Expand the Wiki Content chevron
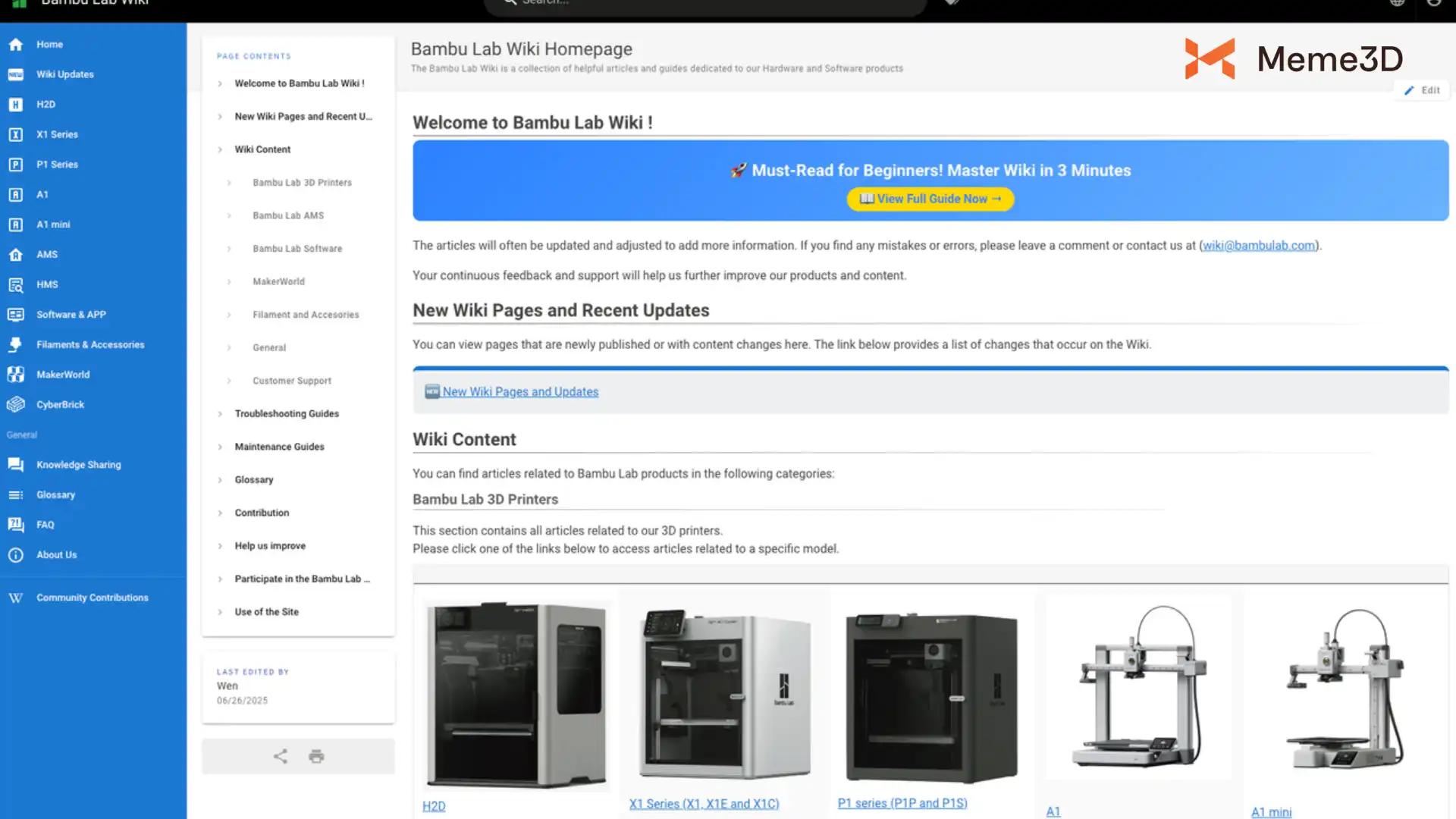The image size is (1456, 819). (x=220, y=149)
